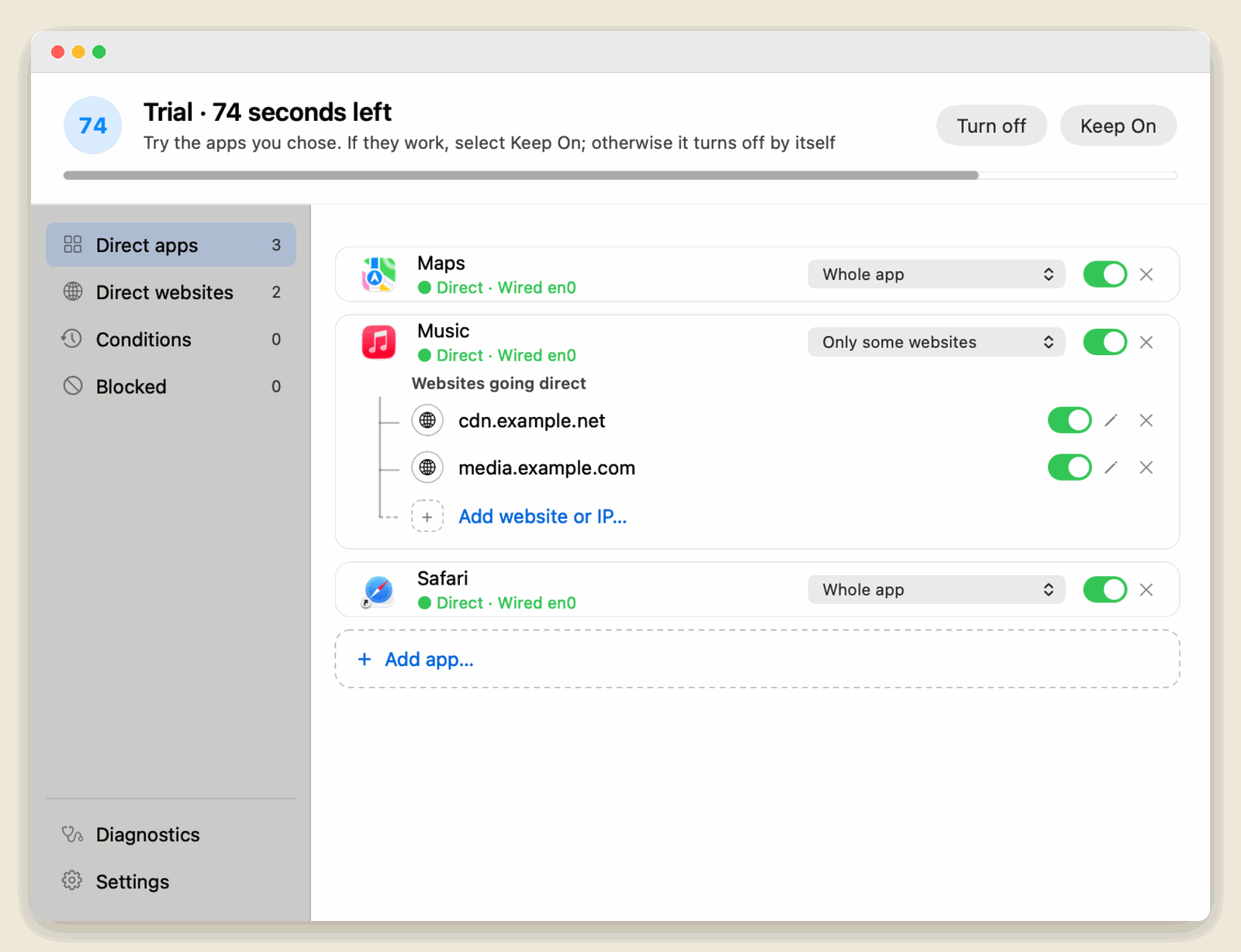Disable the cdn.example.net switch
Screen dimensions: 1241x952
click(x=1070, y=420)
